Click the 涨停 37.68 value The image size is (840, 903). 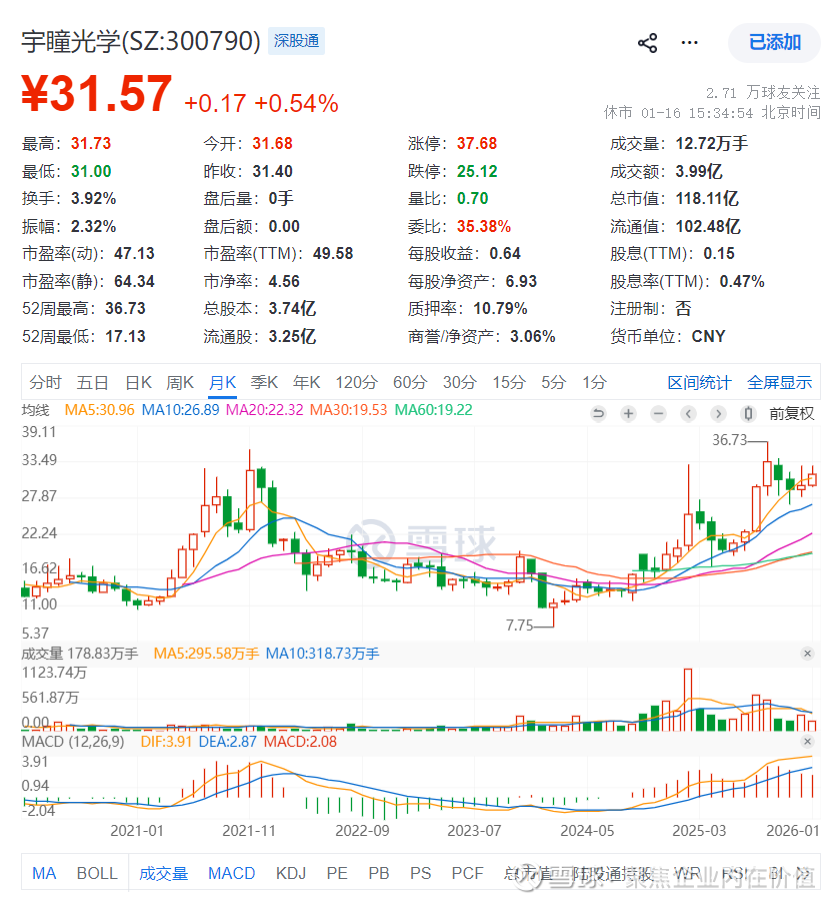pyautogui.click(x=477, y=143)
